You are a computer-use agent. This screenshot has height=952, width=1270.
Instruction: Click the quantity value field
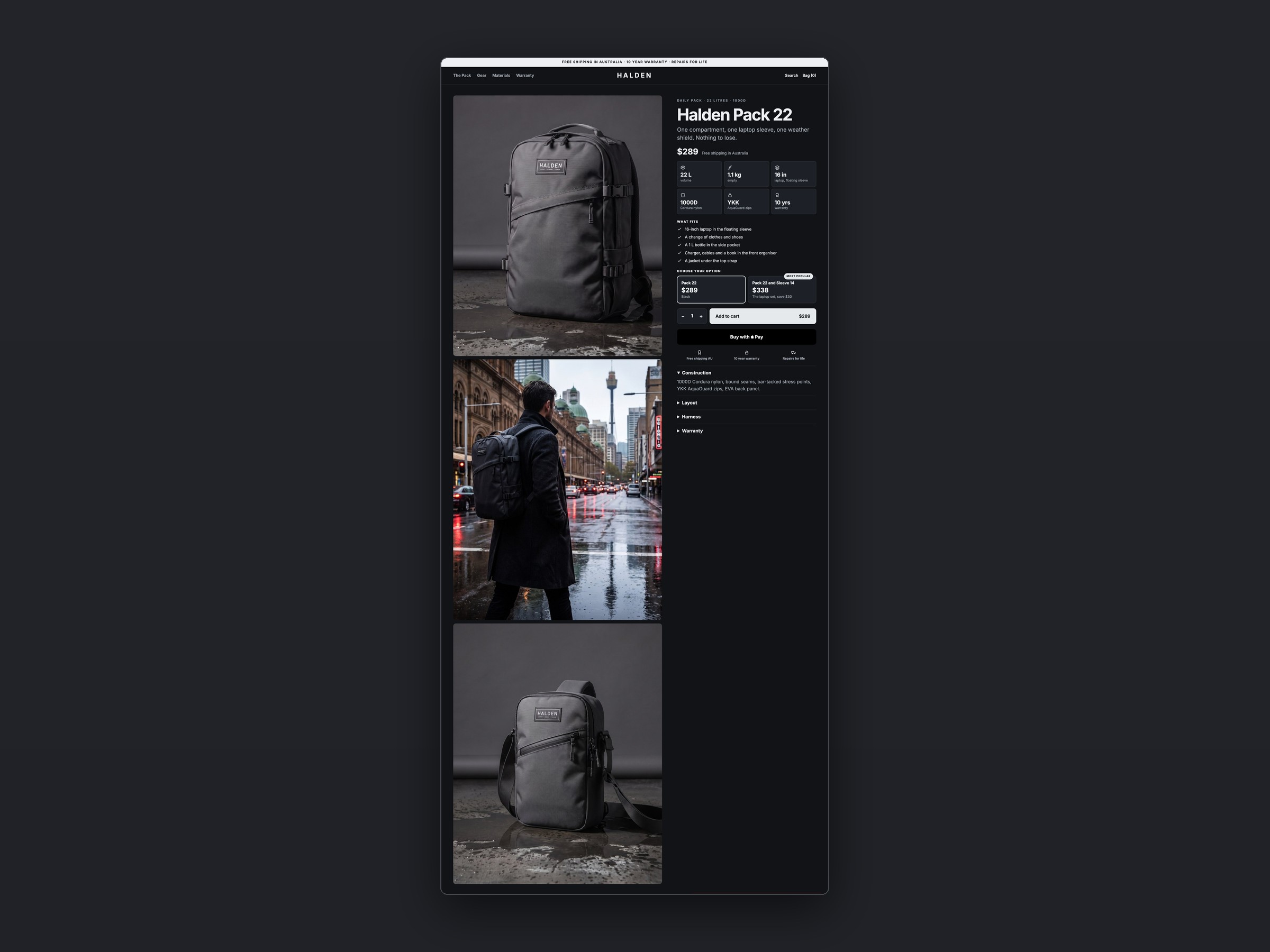[692, 316]
